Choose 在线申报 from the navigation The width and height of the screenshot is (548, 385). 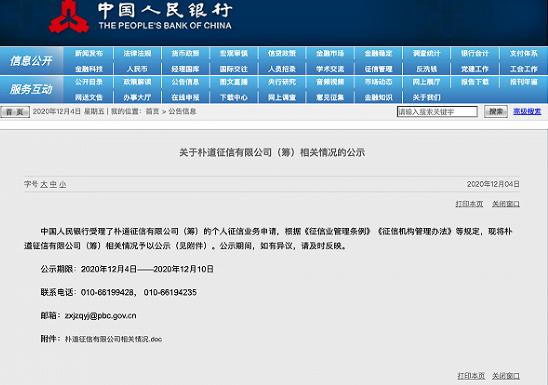[185, 97]
